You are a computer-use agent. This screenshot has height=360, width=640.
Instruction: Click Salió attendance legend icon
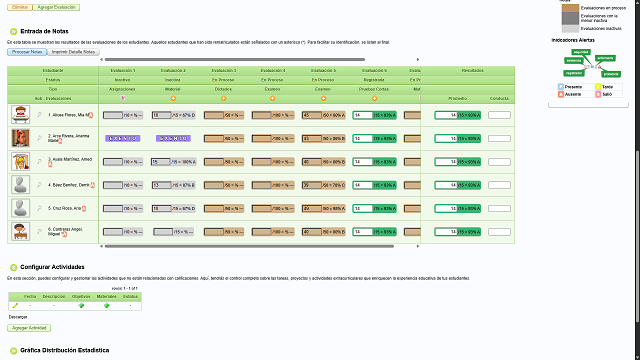[598, 94]
